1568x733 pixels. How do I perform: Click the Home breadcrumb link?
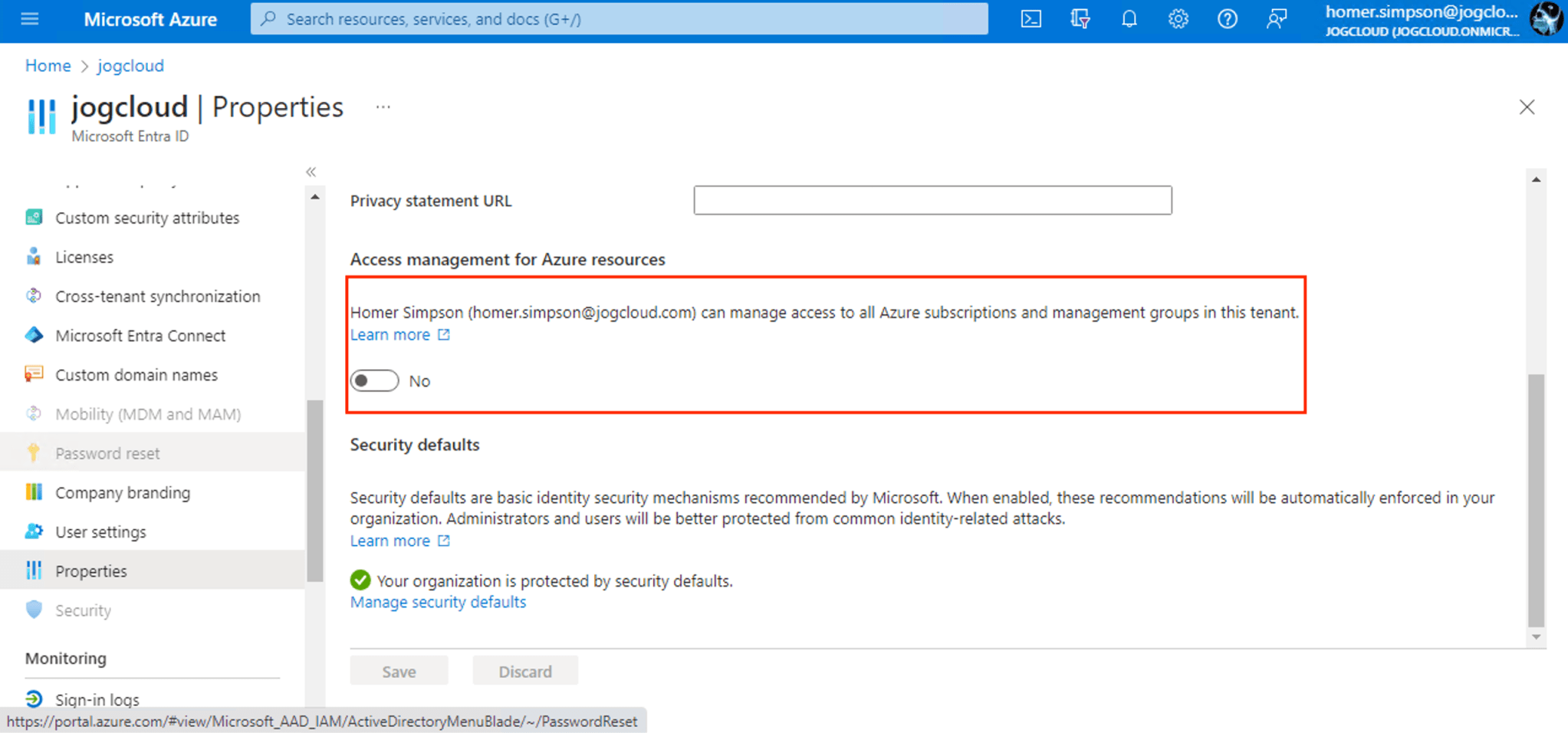48,66
